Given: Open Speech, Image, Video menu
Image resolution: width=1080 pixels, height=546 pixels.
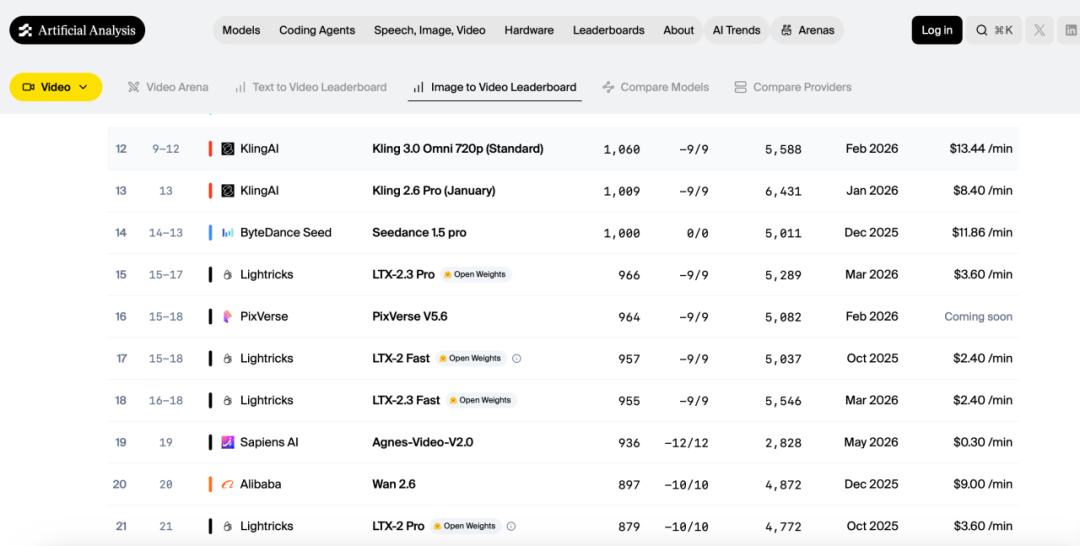Looking at the screenshot, I should click(430, 30).
